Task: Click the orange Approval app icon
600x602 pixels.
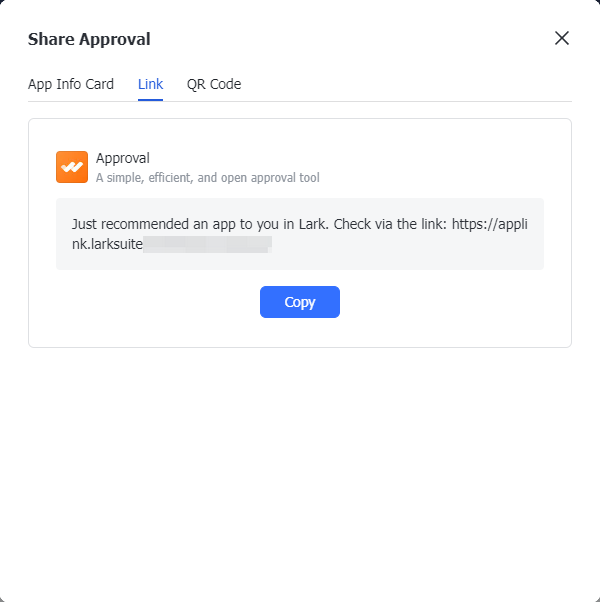Action: (x=72, y=167)
